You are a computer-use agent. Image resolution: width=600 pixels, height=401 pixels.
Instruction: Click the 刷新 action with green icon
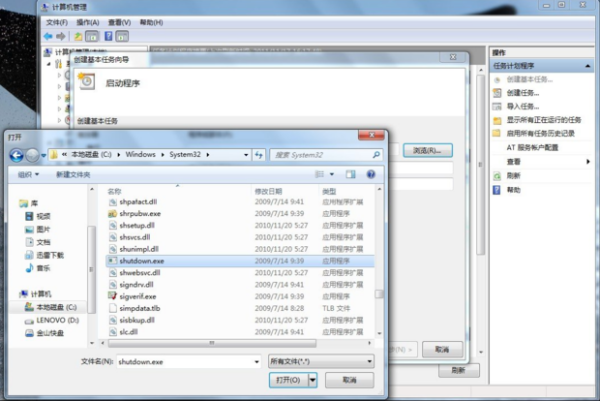pos(513,176)
